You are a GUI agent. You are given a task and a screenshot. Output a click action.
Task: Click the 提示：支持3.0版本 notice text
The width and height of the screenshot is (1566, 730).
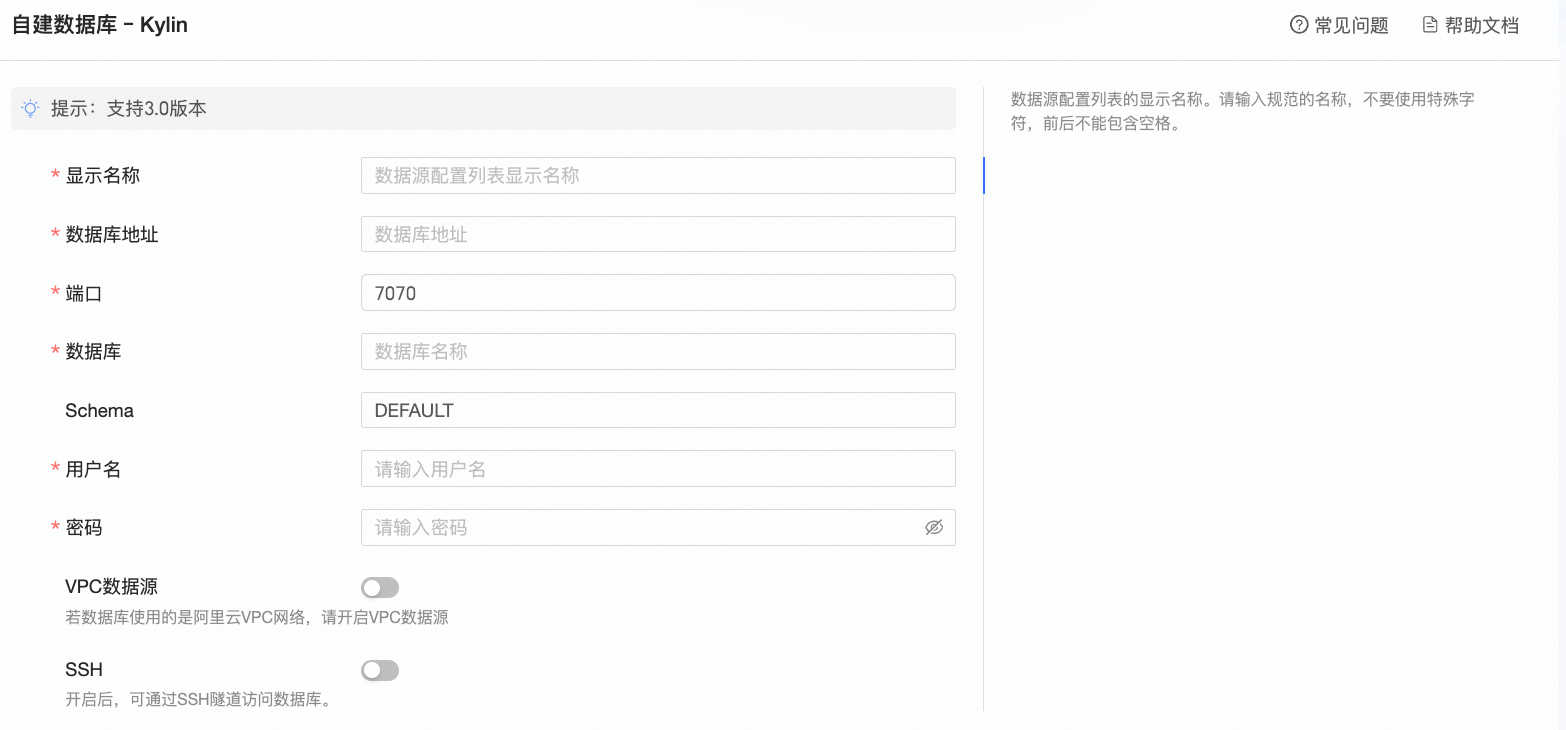129,109
